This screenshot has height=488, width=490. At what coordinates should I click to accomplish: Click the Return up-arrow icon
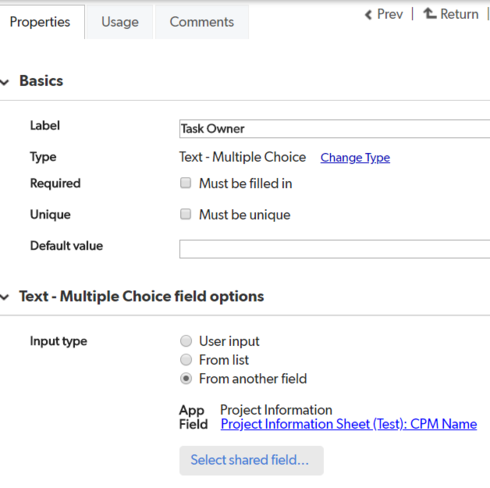point(430,14)
